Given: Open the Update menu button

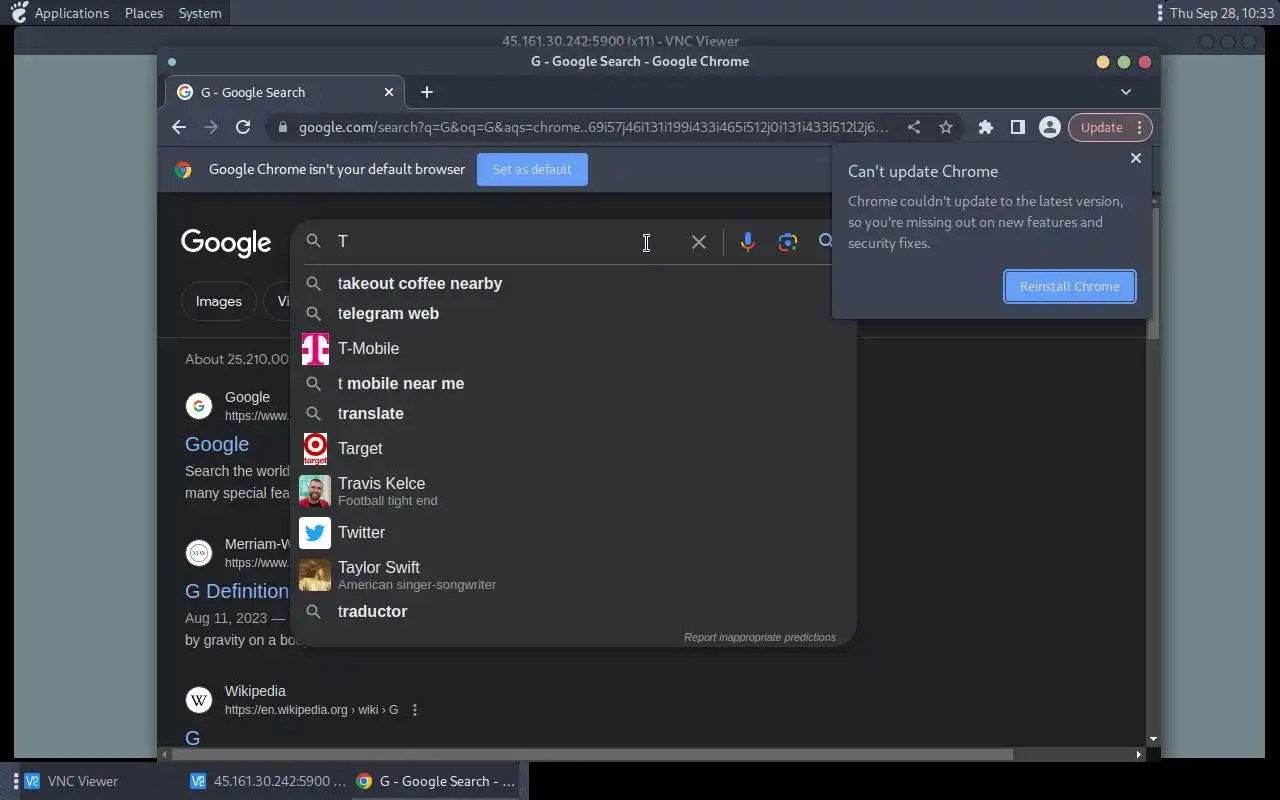Looking at the screenshot, I should point(1110,127).
